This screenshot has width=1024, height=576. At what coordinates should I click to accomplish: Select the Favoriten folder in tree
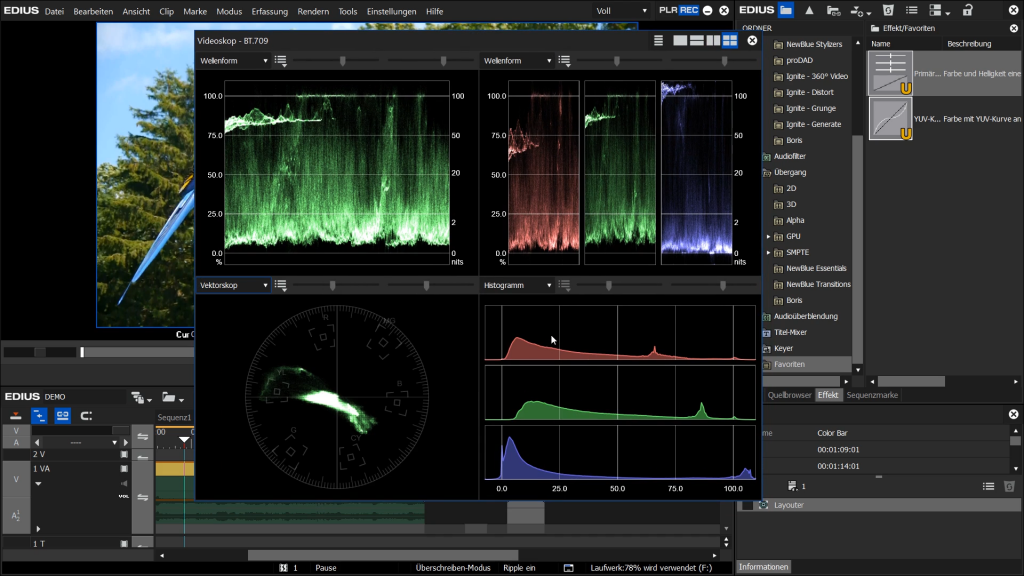pyautogui.click(x=788, y=364)
